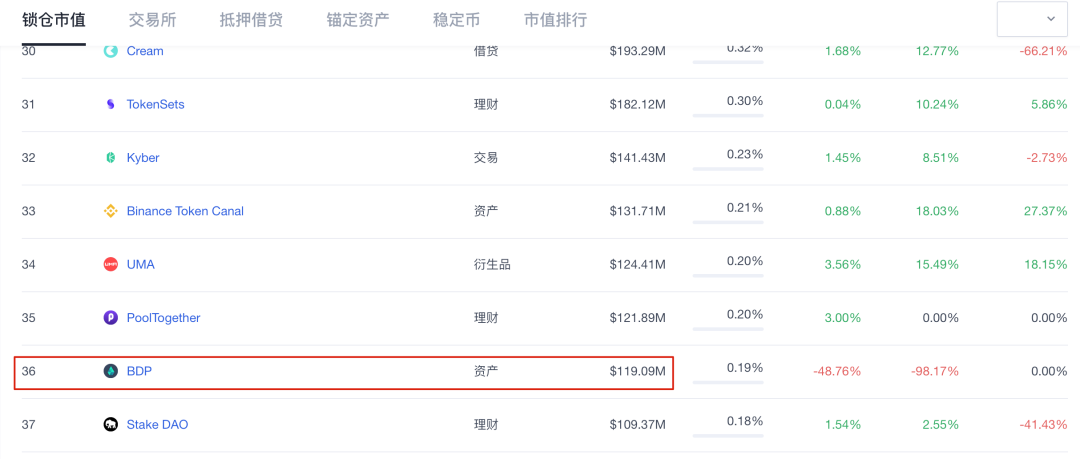1080x459 pixels.
Task: Click the Stake DAO name link
Action: coord(157,425)
